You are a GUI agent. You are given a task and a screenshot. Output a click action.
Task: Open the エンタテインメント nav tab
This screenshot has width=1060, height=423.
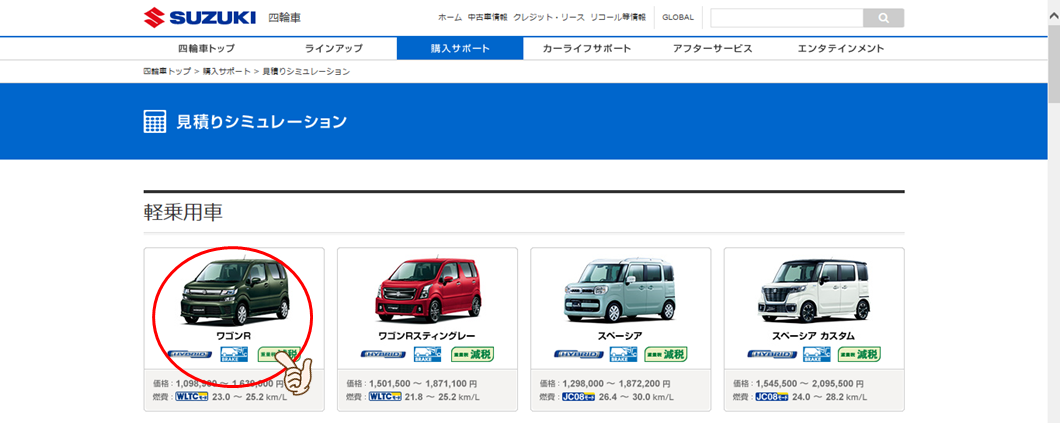pos(840,49)
